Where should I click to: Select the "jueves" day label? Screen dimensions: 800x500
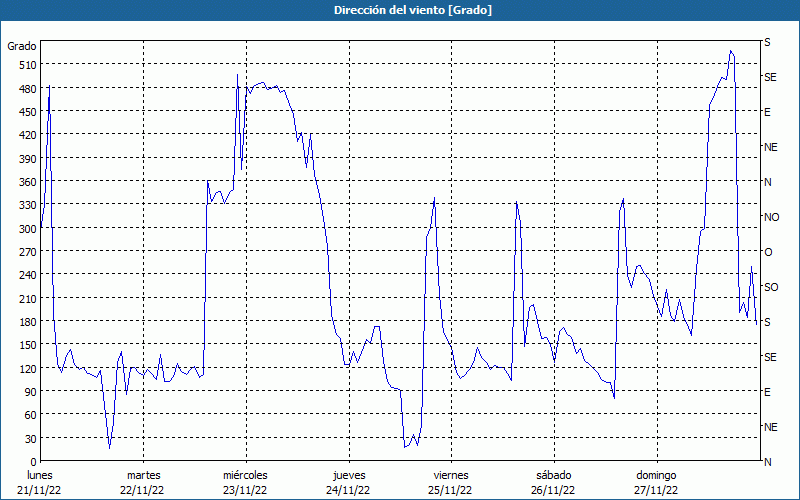click(x=349, y=476)
